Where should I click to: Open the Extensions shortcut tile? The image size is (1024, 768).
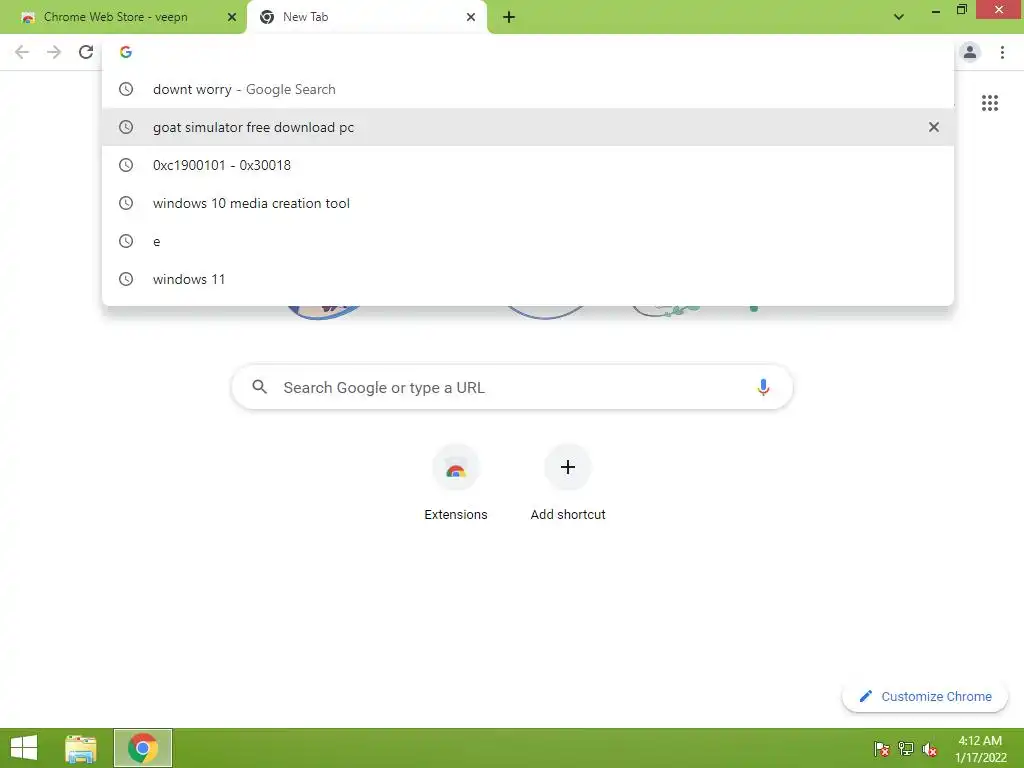456,468
